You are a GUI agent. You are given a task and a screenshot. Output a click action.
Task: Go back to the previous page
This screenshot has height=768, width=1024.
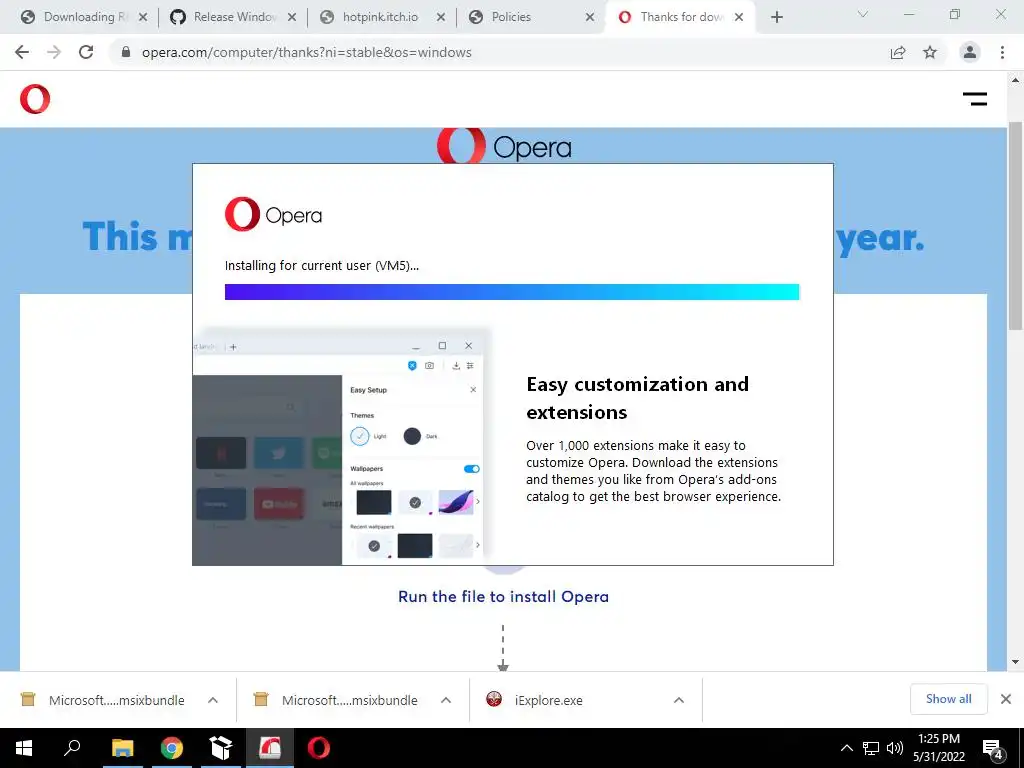click(22, 52)
